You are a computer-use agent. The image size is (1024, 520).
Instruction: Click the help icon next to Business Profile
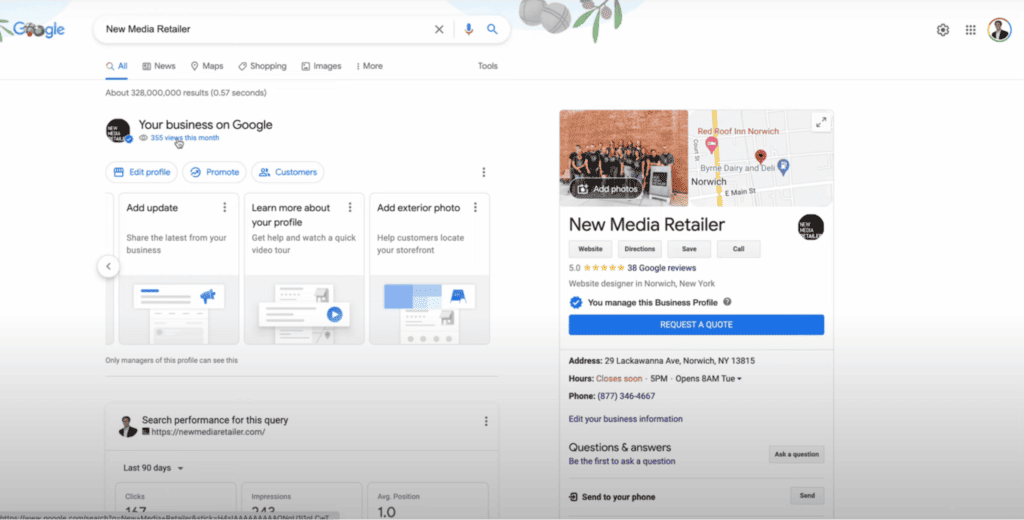pyautogui.click(x=727, y=302)
